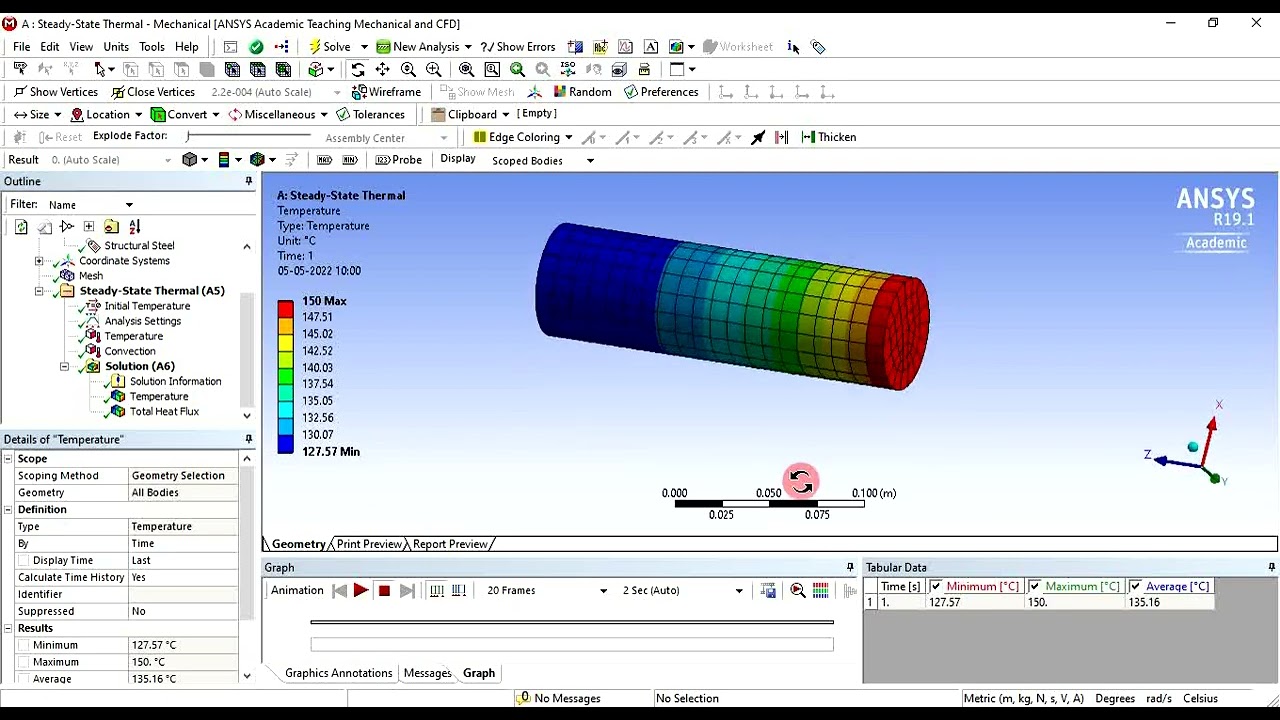Check the Display Time parameter box
Image resolution: width=1280 pixels, height=720 pixels.
coord(23,561)
